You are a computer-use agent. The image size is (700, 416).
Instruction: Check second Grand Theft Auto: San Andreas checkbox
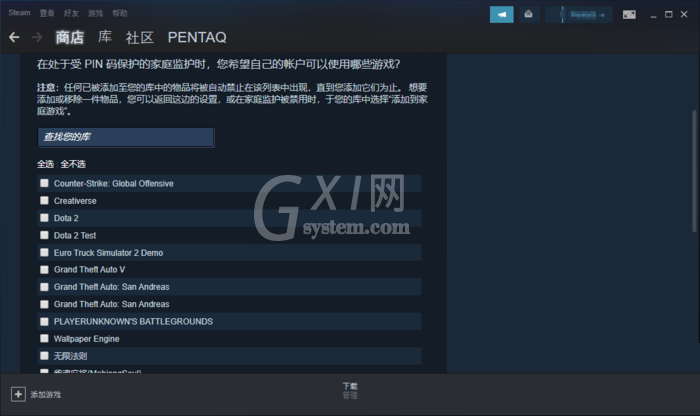click(x=44, y=304)
